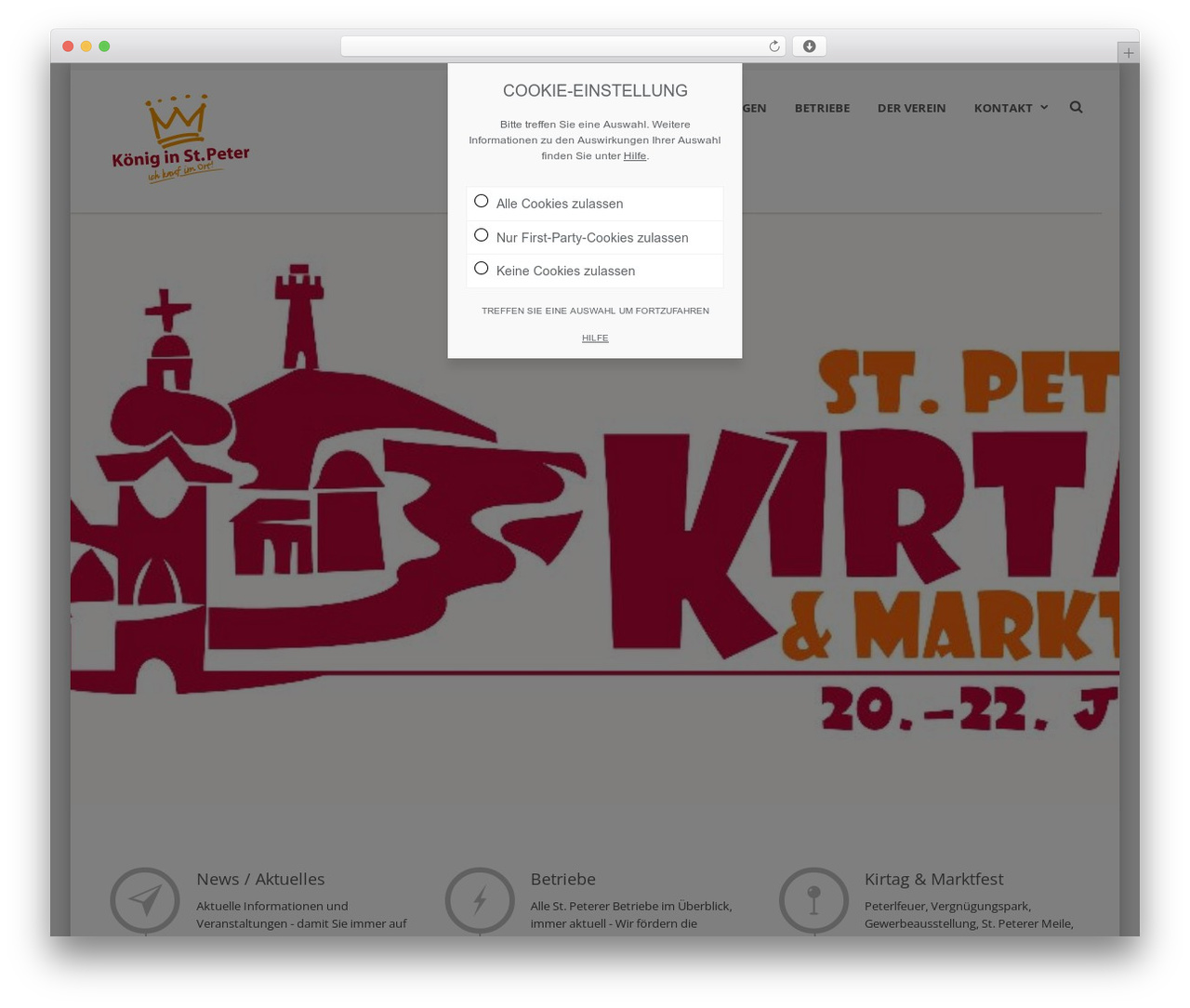
Task: Click 'Treffen Sie eine Auswahl um fortzufahren' button
Action: pyautogui.click(x=595, y=311)
